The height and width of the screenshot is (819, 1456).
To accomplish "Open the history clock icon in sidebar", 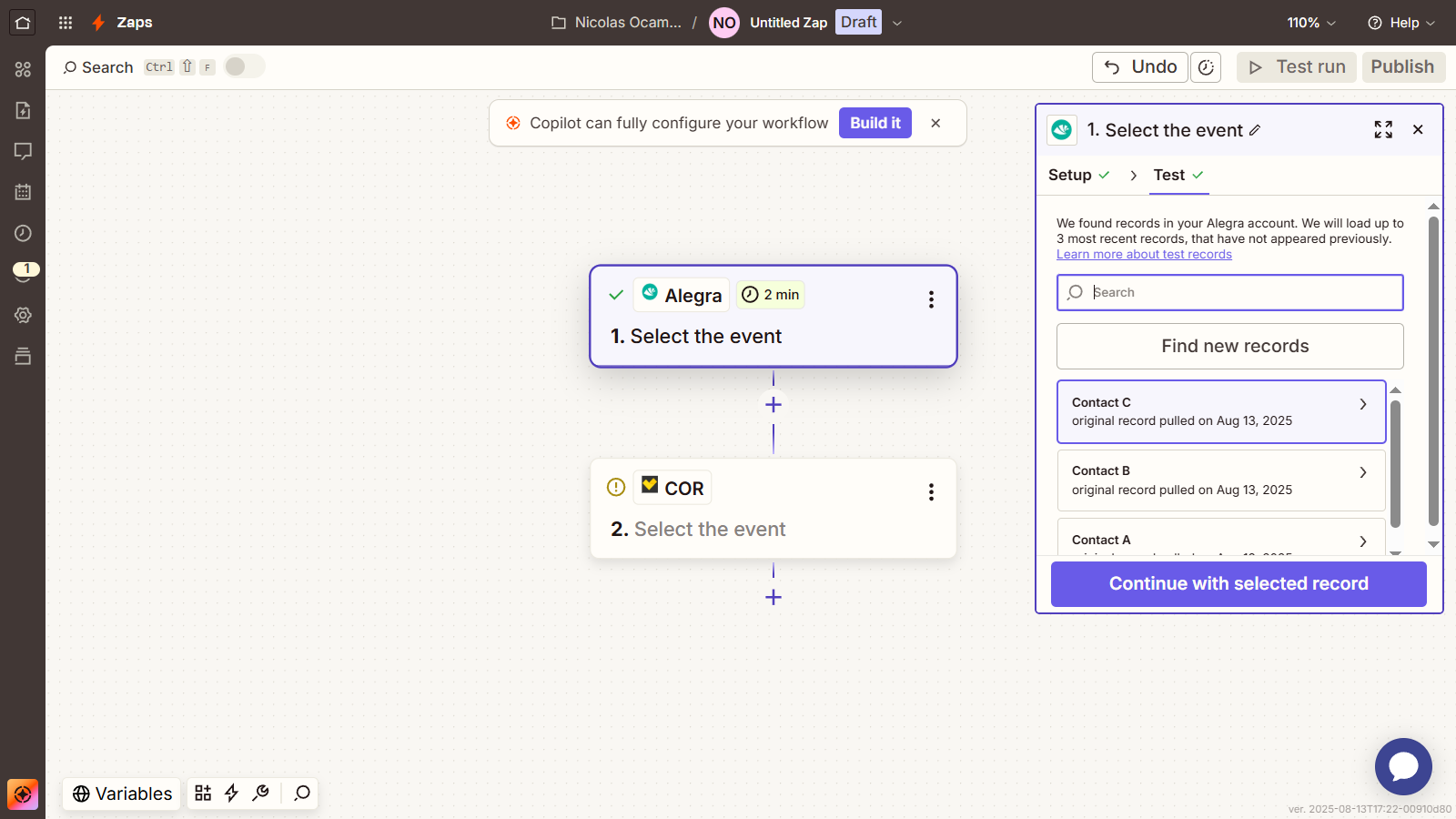I will coord(23,233).
